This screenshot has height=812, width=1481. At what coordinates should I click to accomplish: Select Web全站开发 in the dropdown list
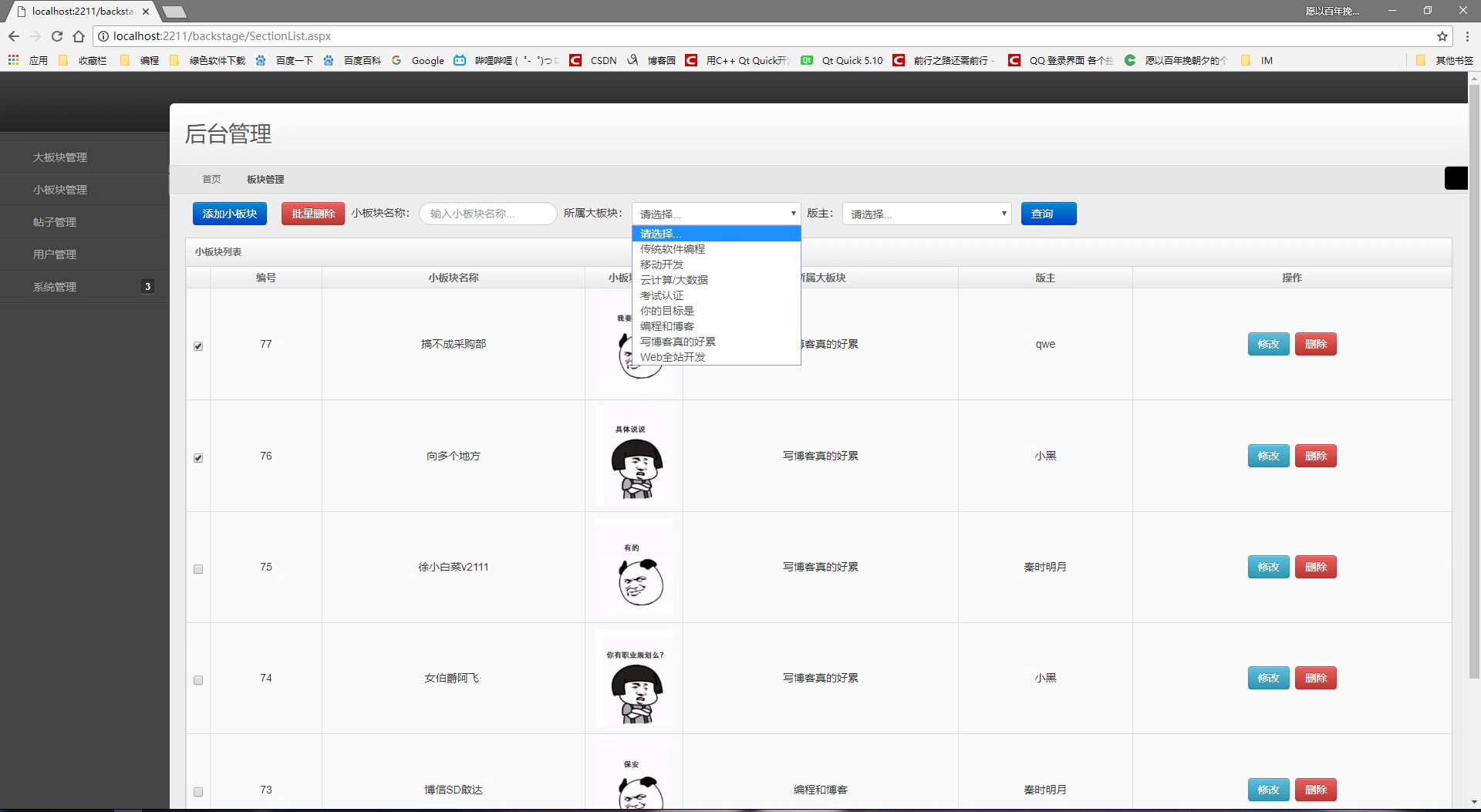coord(717,357)
